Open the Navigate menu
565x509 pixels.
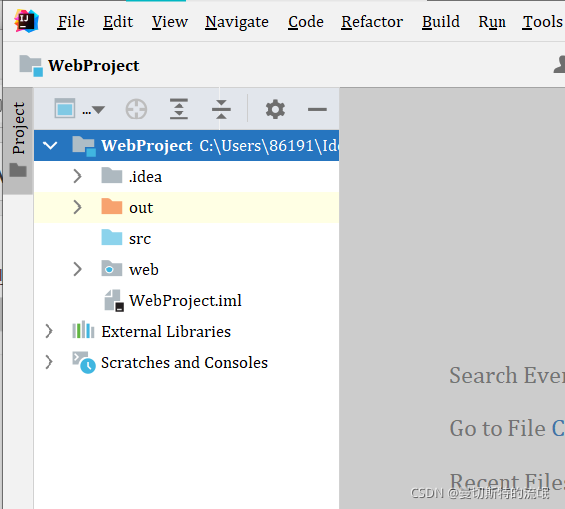(x=237, y=22)
